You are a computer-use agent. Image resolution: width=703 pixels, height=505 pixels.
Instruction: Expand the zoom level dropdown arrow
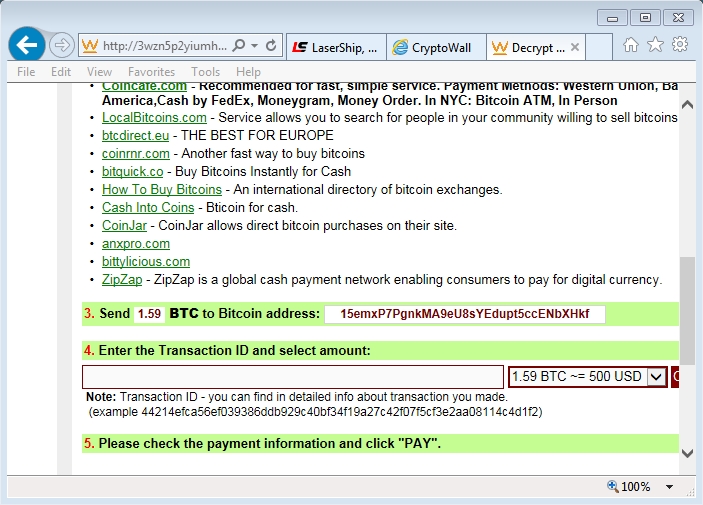(x=670, y=487)
